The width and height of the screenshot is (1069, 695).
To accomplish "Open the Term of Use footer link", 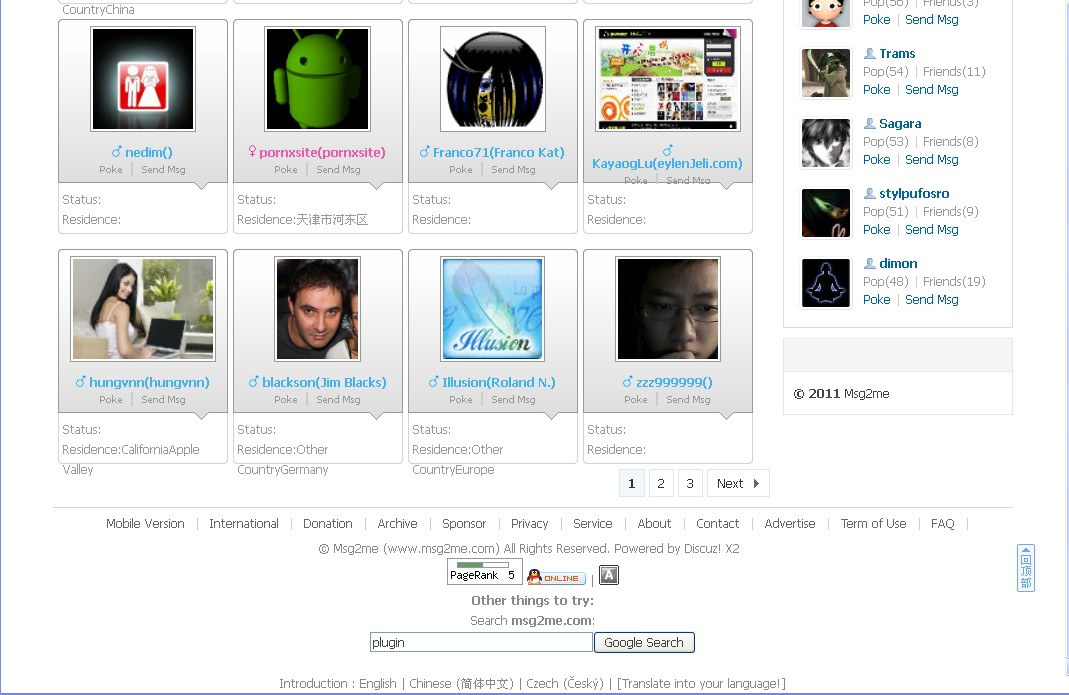I will 873,523.
